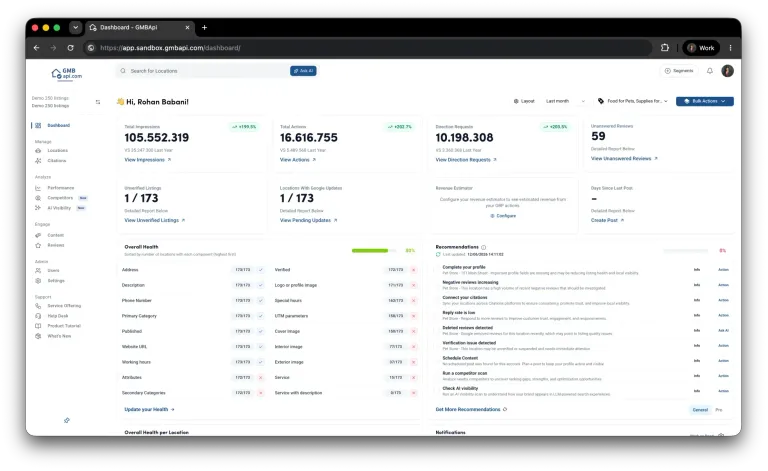The image size is (768, 471).
Task: Open Locations in the sidebar menu
Action: click(x=57, y=150)
